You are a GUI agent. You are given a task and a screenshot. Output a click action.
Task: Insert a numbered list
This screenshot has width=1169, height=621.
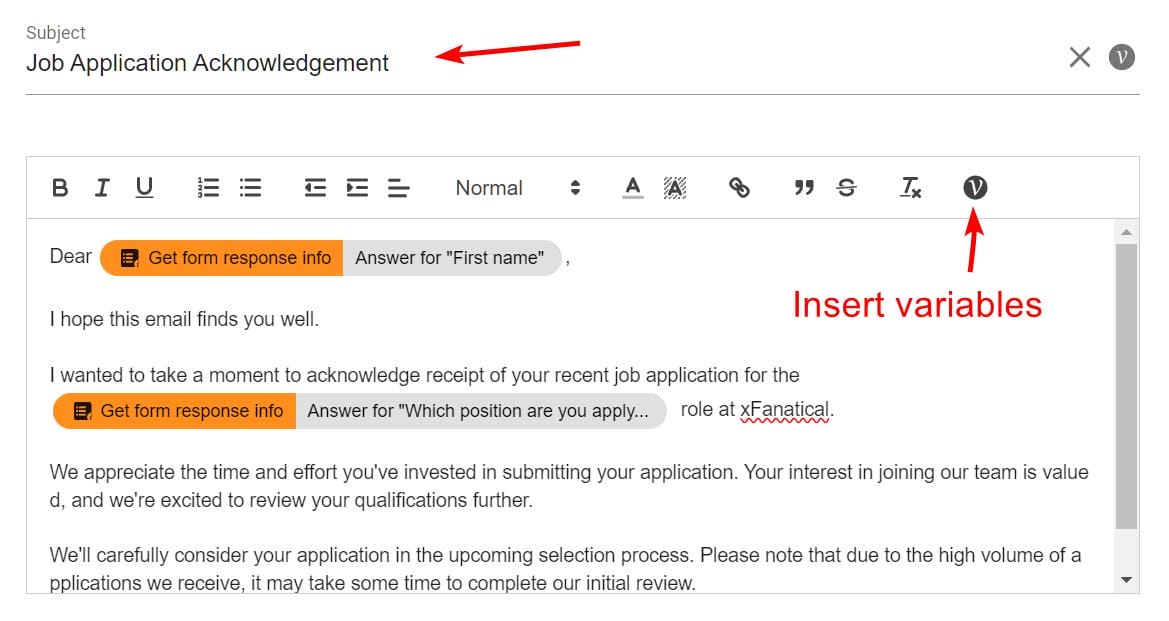209,188
